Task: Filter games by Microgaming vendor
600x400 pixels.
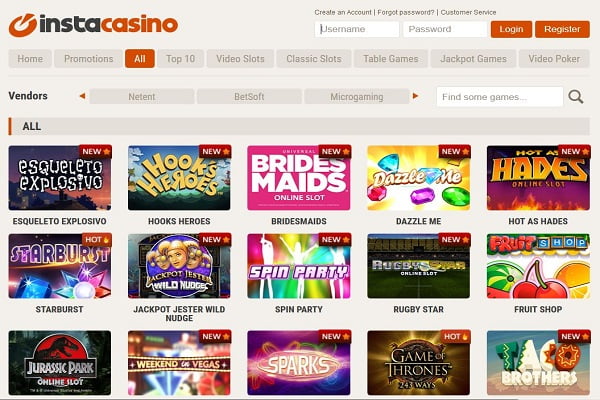Action: click(357, 96)
